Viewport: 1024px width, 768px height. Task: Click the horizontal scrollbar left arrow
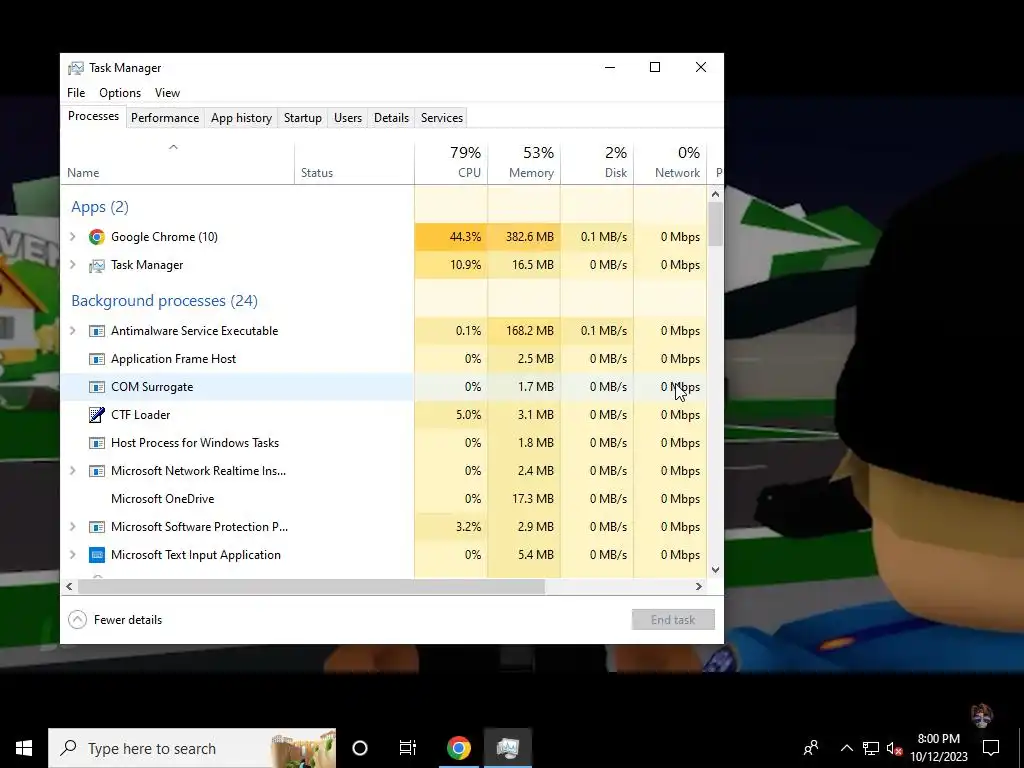[x=69, y=586]
